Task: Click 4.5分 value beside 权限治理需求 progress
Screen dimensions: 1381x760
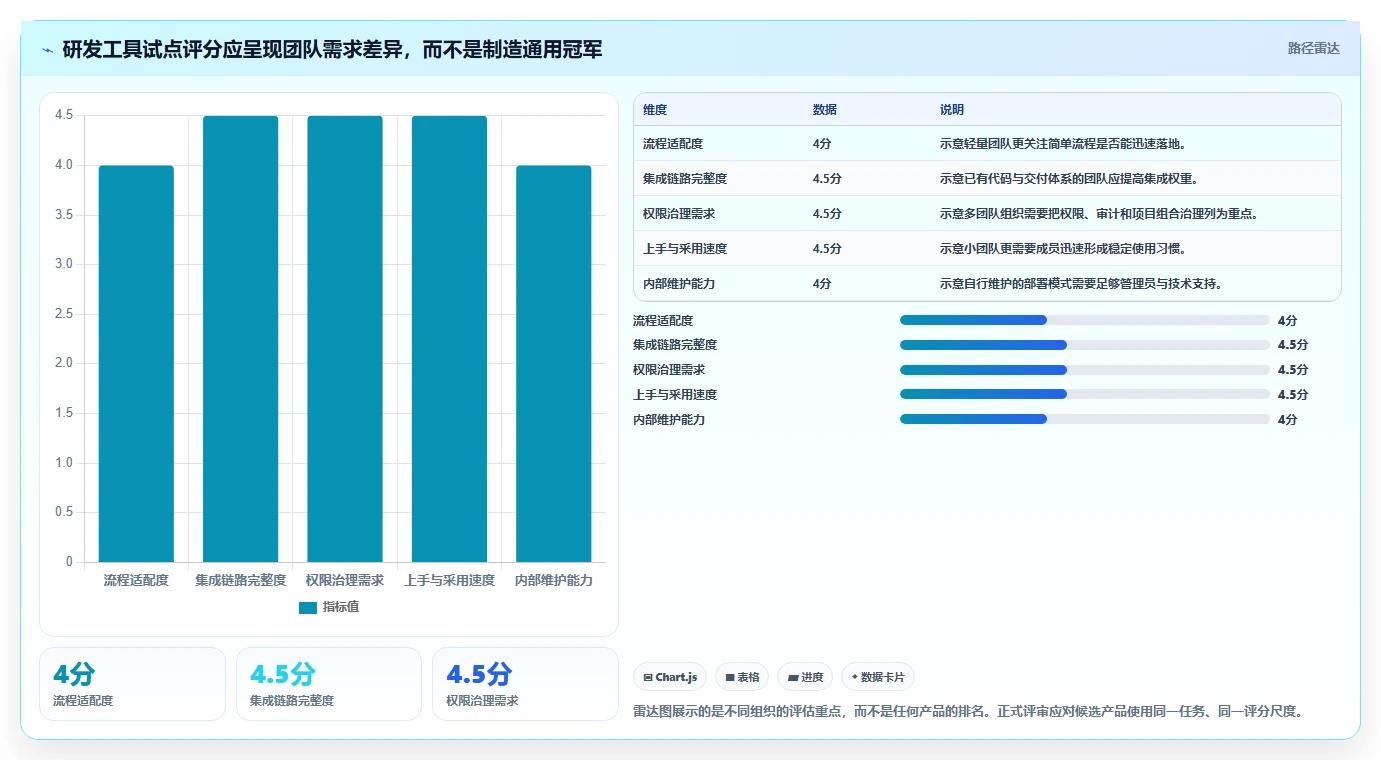Action: tap(1293, 370)
